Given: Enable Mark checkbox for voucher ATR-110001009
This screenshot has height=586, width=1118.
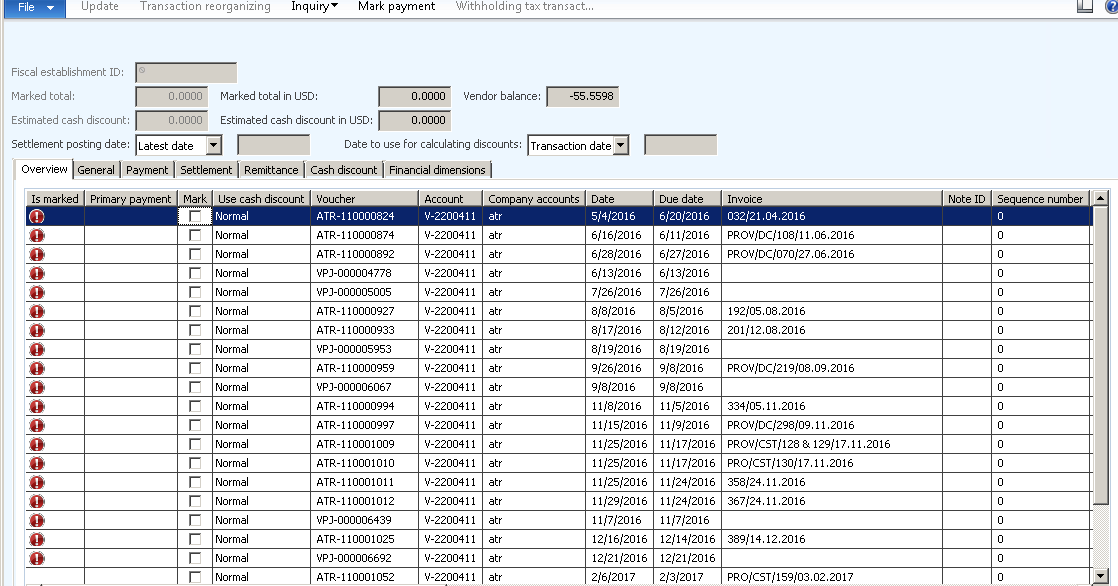Looking at the screenshot, I should tap(196, 444).
